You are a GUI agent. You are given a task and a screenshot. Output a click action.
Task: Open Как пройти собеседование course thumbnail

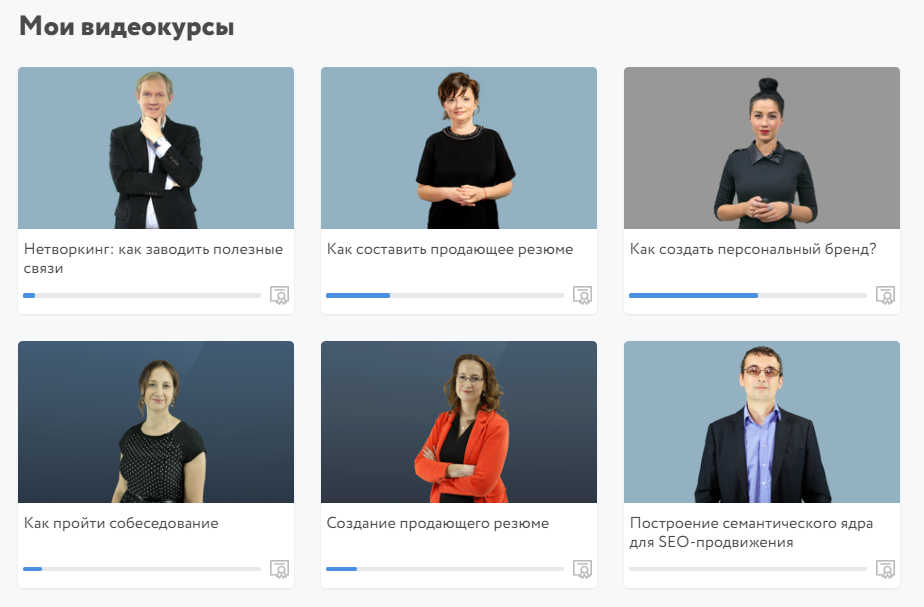click(156, 422)
